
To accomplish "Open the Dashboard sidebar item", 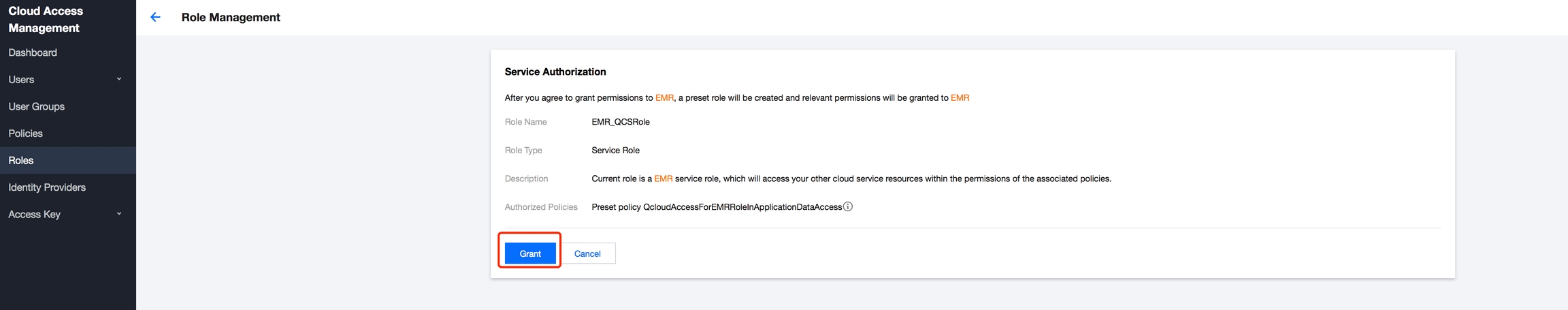I will coord(33,52).
